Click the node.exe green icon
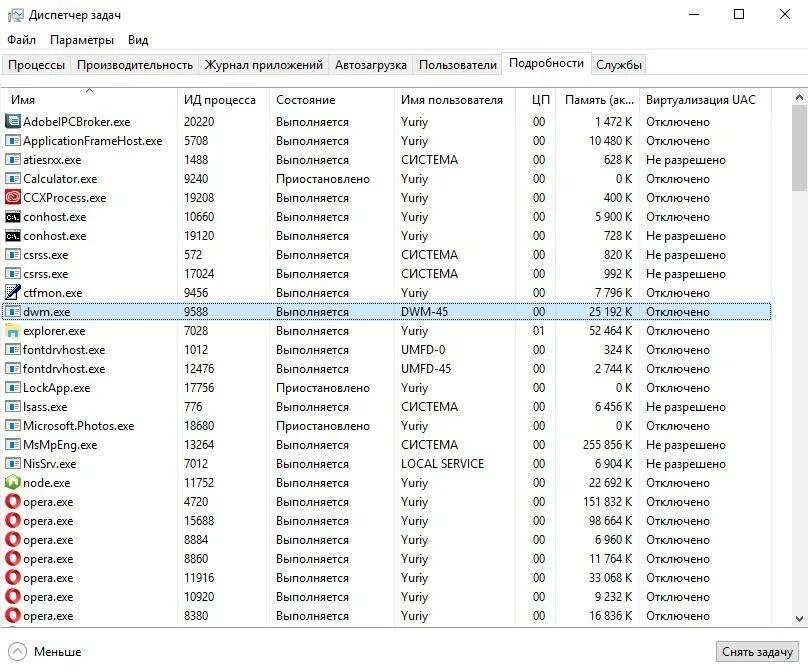The image size is (808, 672). point(12,482)
